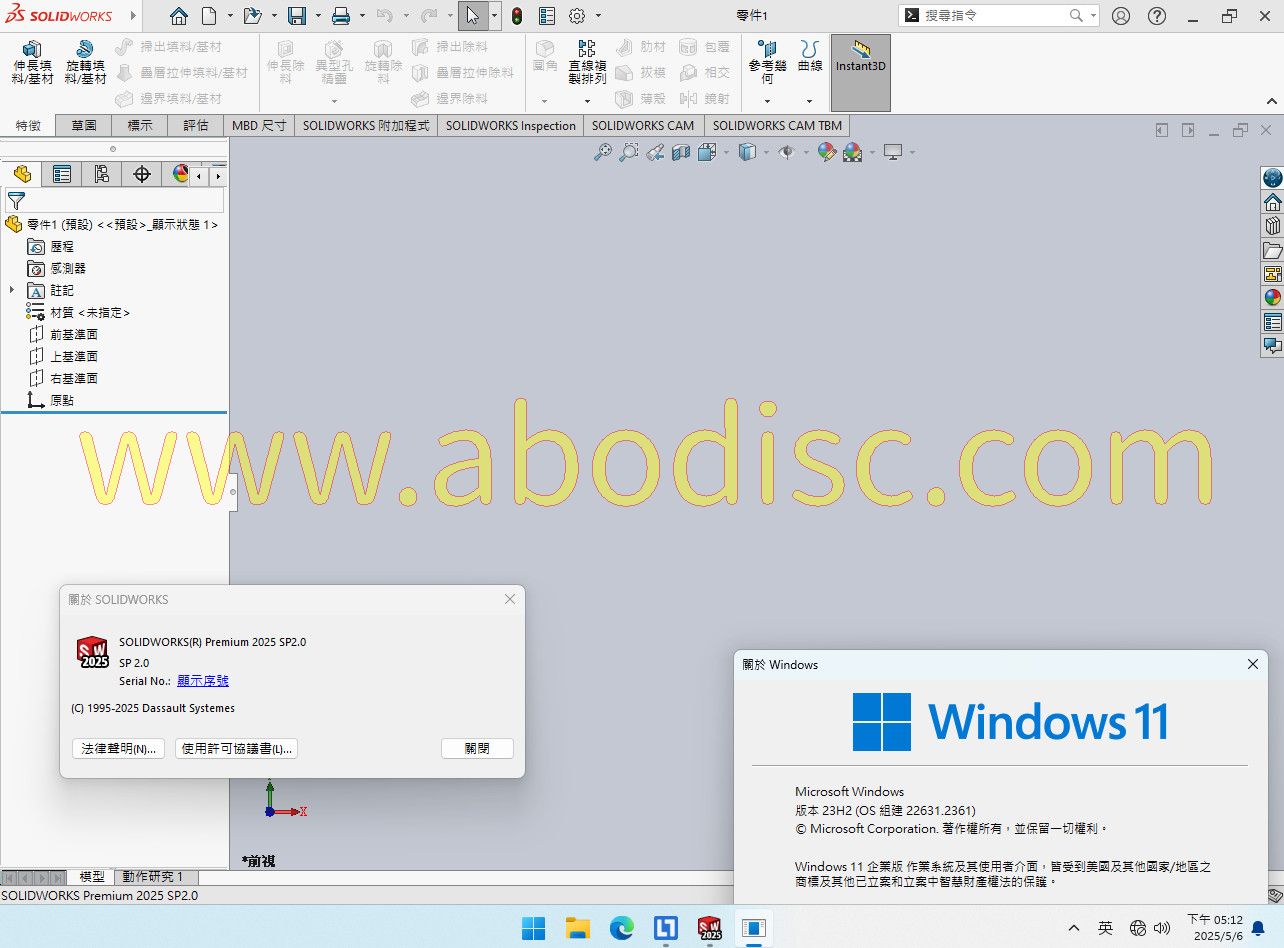Click the Home icon in top toolbar
1284x948 pixels.
[x=178, y=16]
